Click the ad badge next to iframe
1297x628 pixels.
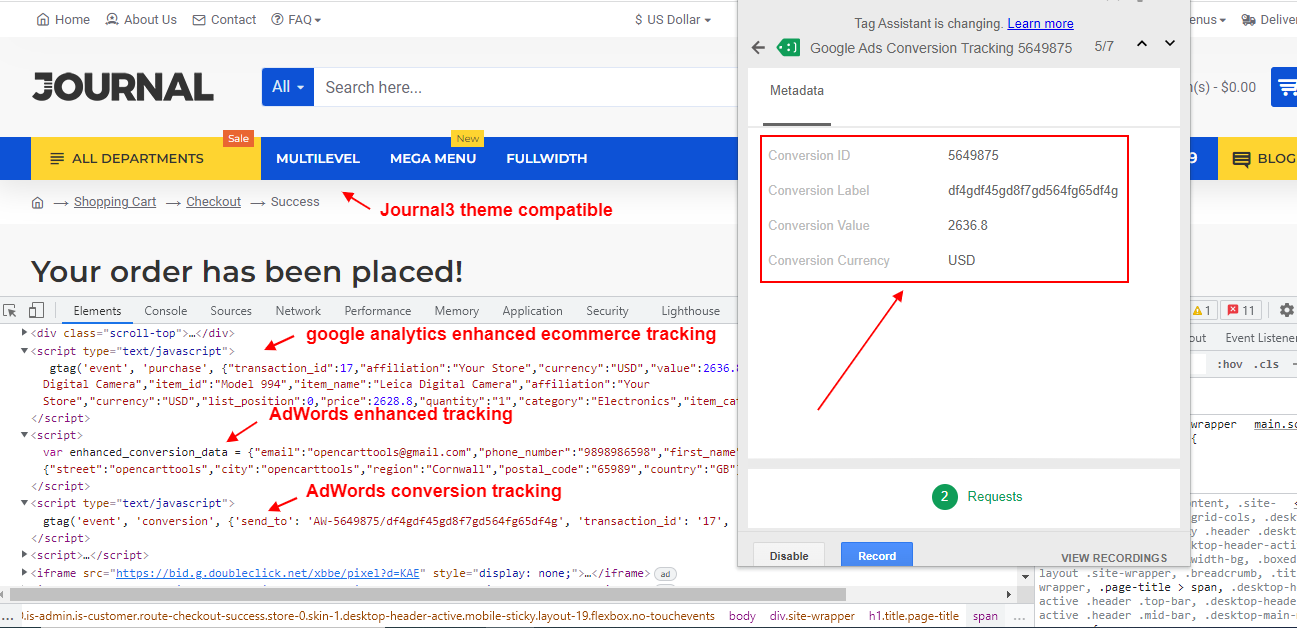[666, 574]
